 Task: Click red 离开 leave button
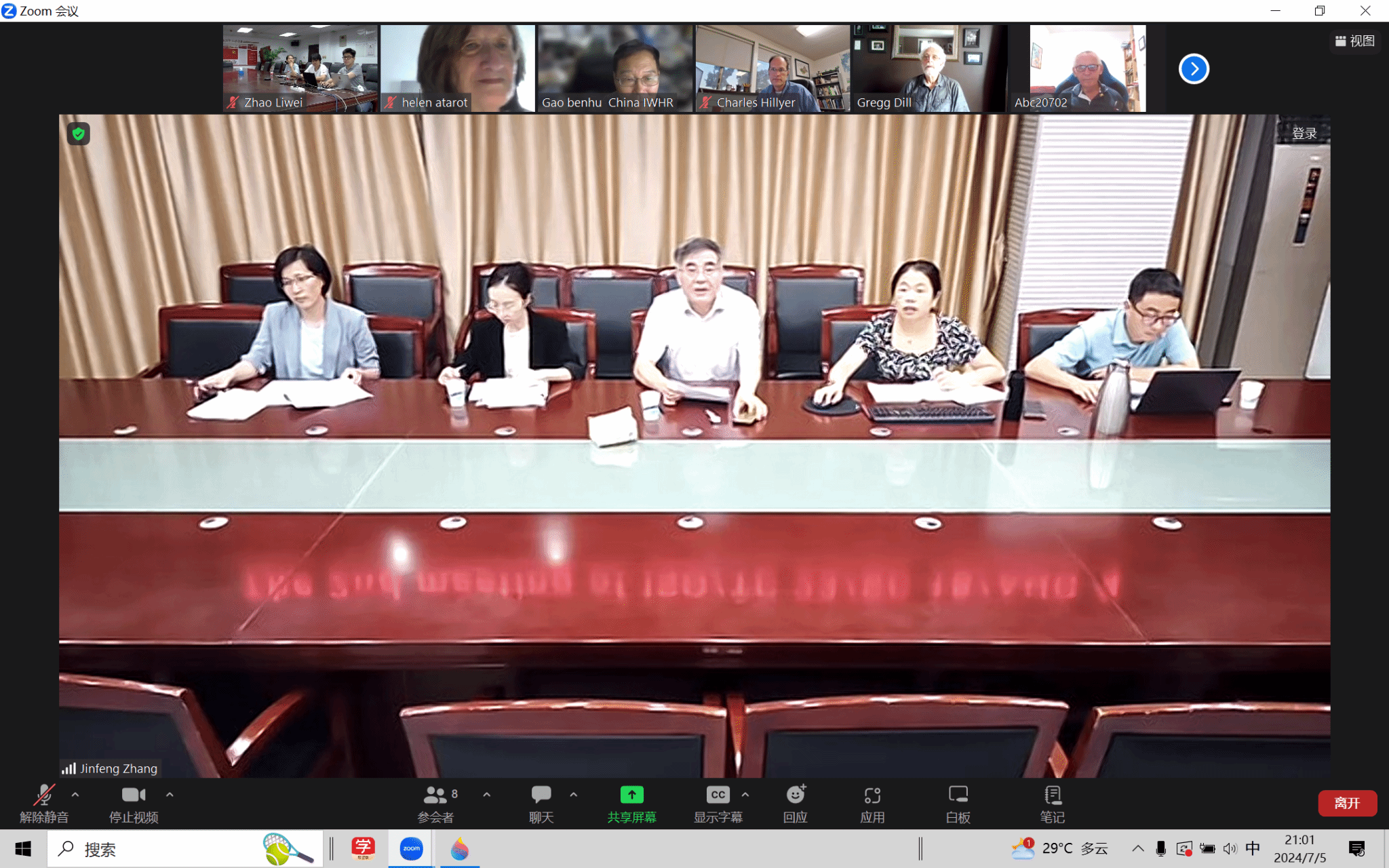(1346, 803)
